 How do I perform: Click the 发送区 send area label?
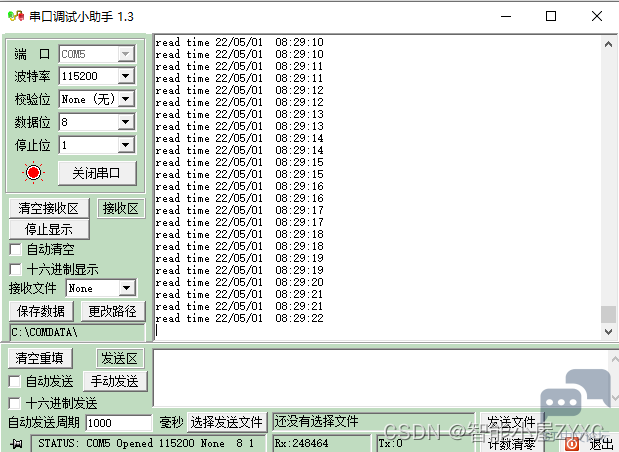click(121, 358)
